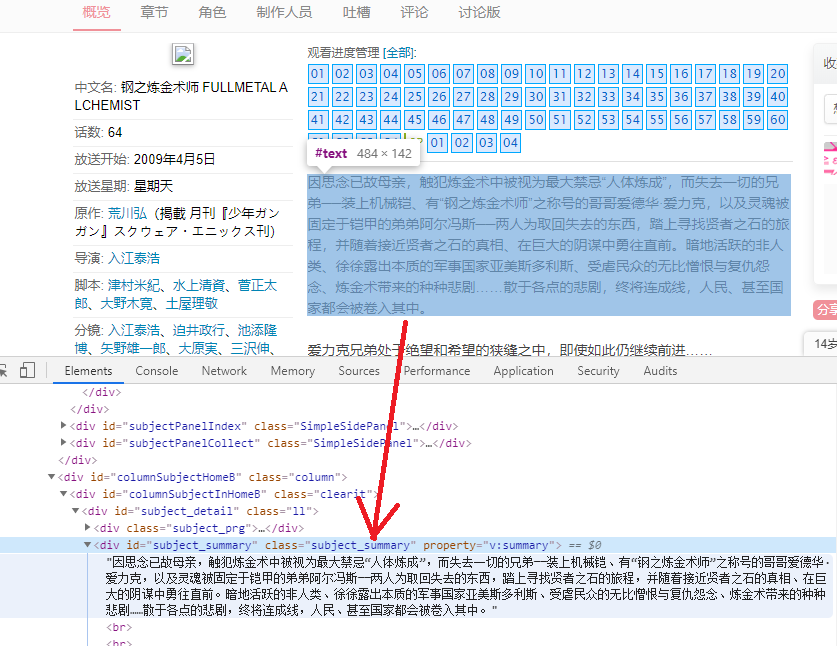Open the 角色 tab
837x646 pixels.
(212, 12)
